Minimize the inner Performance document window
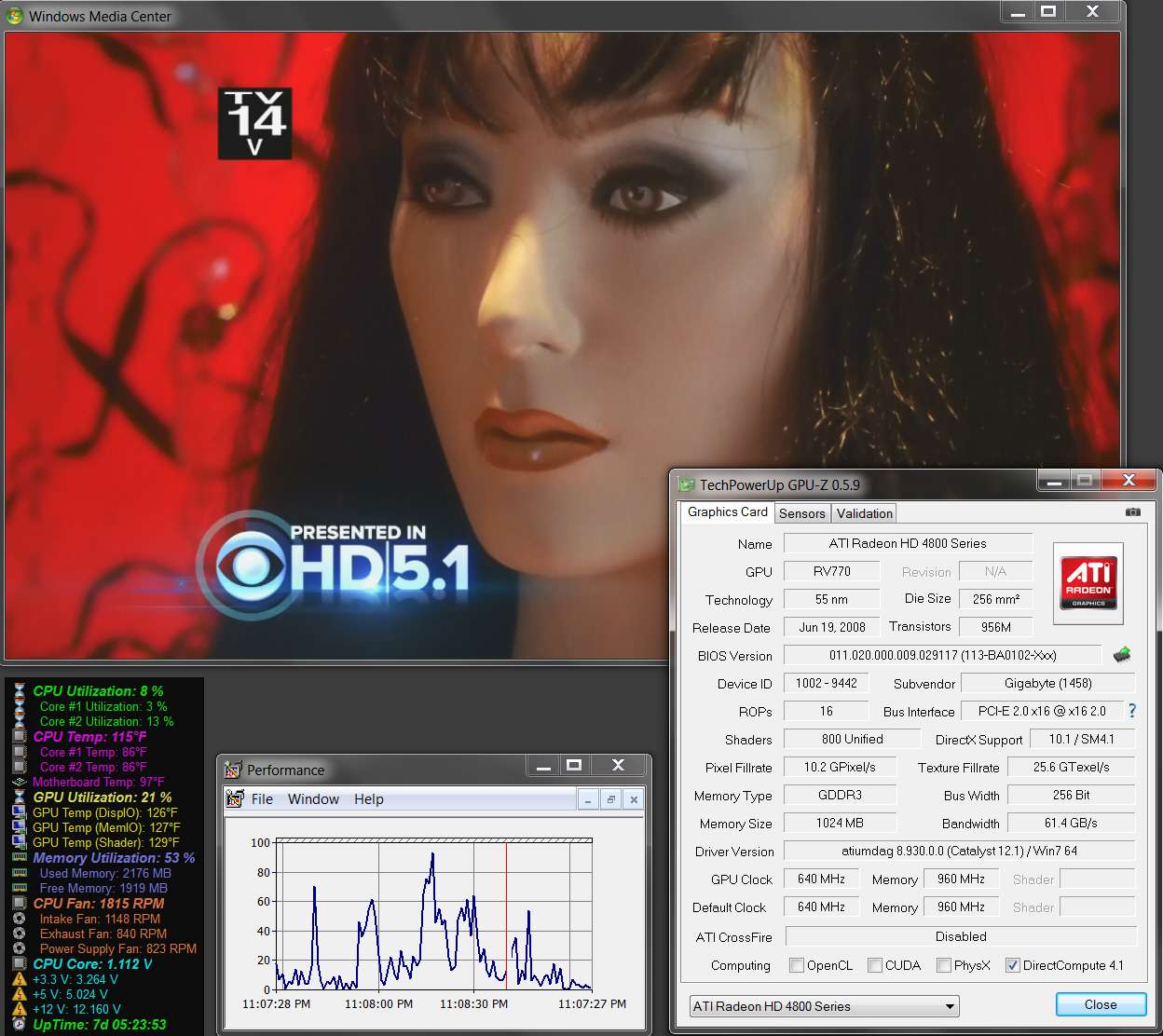Image resolution: width=1163 pixels, height=1036 pixels. [x=588, y=799]
